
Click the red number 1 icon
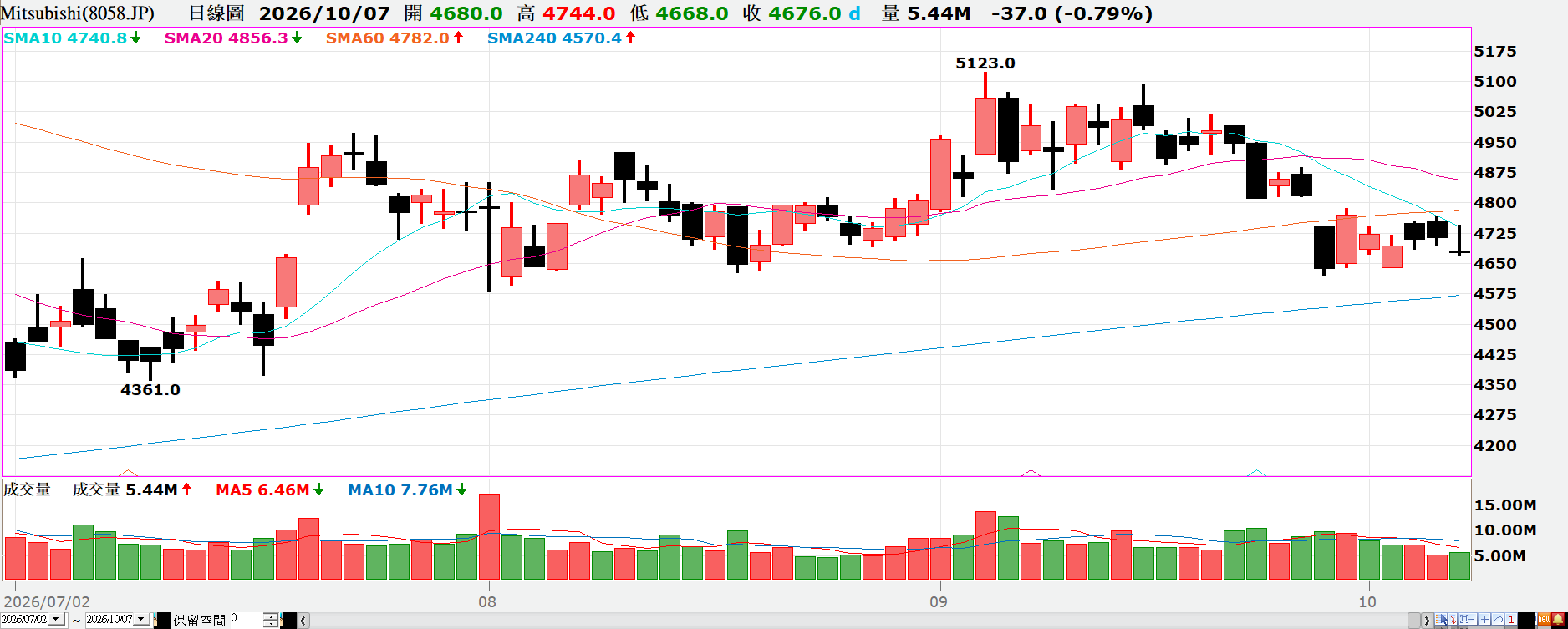pos(1511,619)
